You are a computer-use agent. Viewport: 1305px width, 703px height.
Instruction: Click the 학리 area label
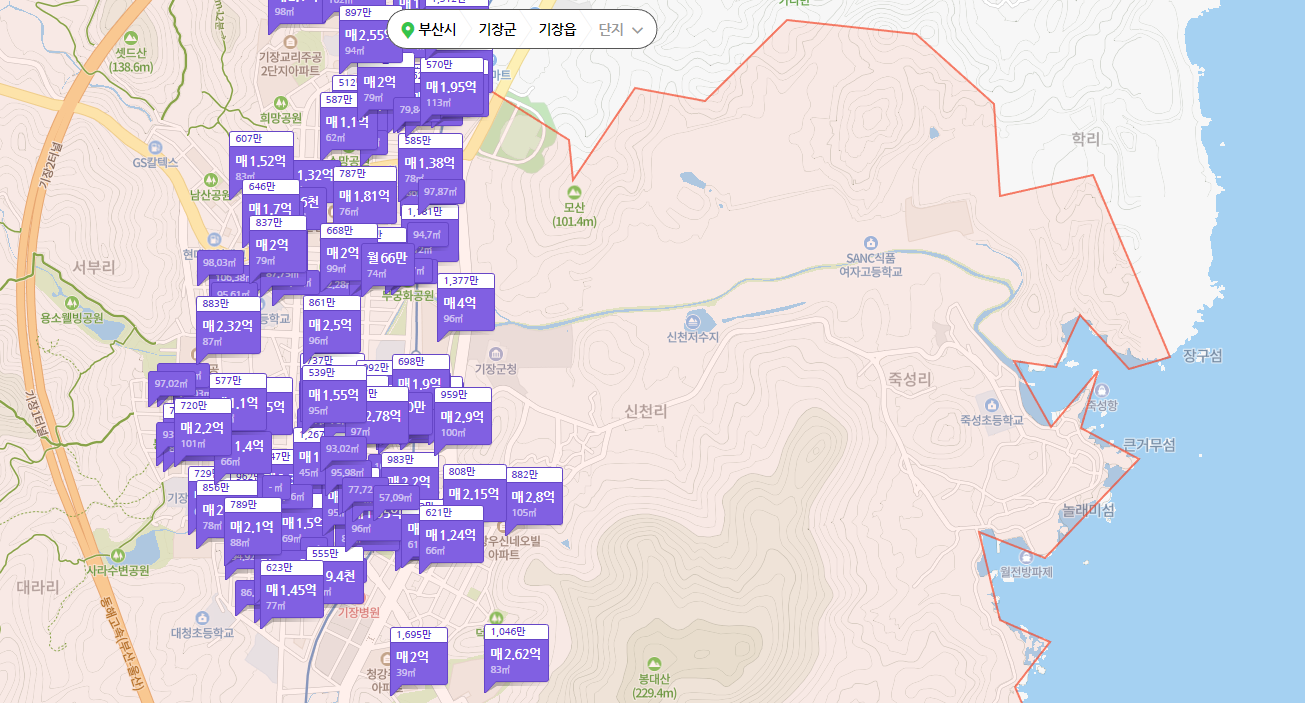pos(1085,139)
